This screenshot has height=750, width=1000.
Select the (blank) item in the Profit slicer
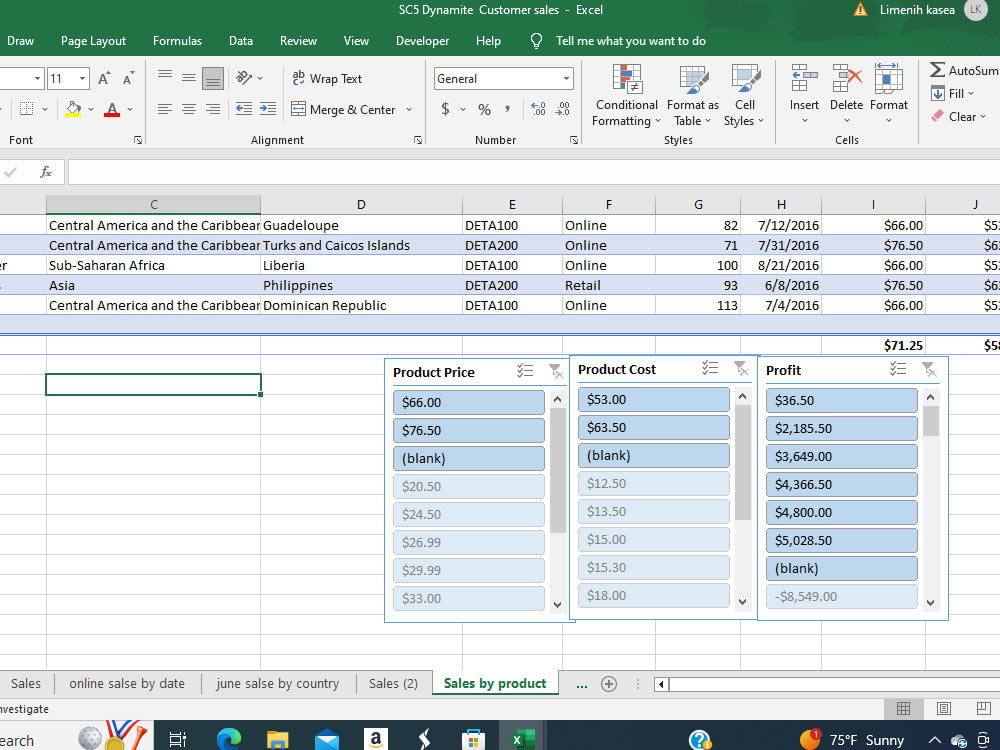point(841,568)
